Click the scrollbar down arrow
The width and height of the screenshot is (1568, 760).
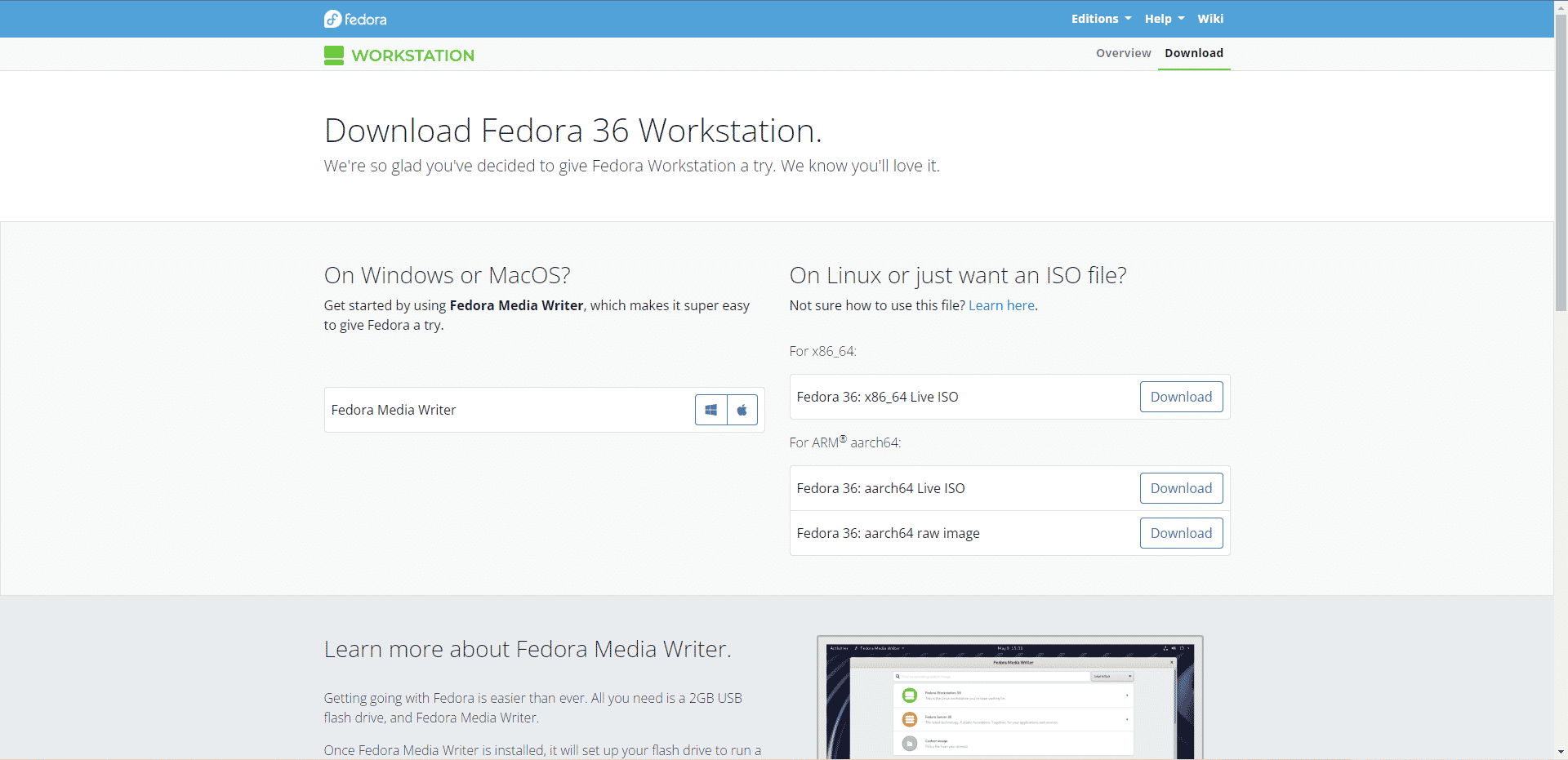click(x=1561, y=752)
